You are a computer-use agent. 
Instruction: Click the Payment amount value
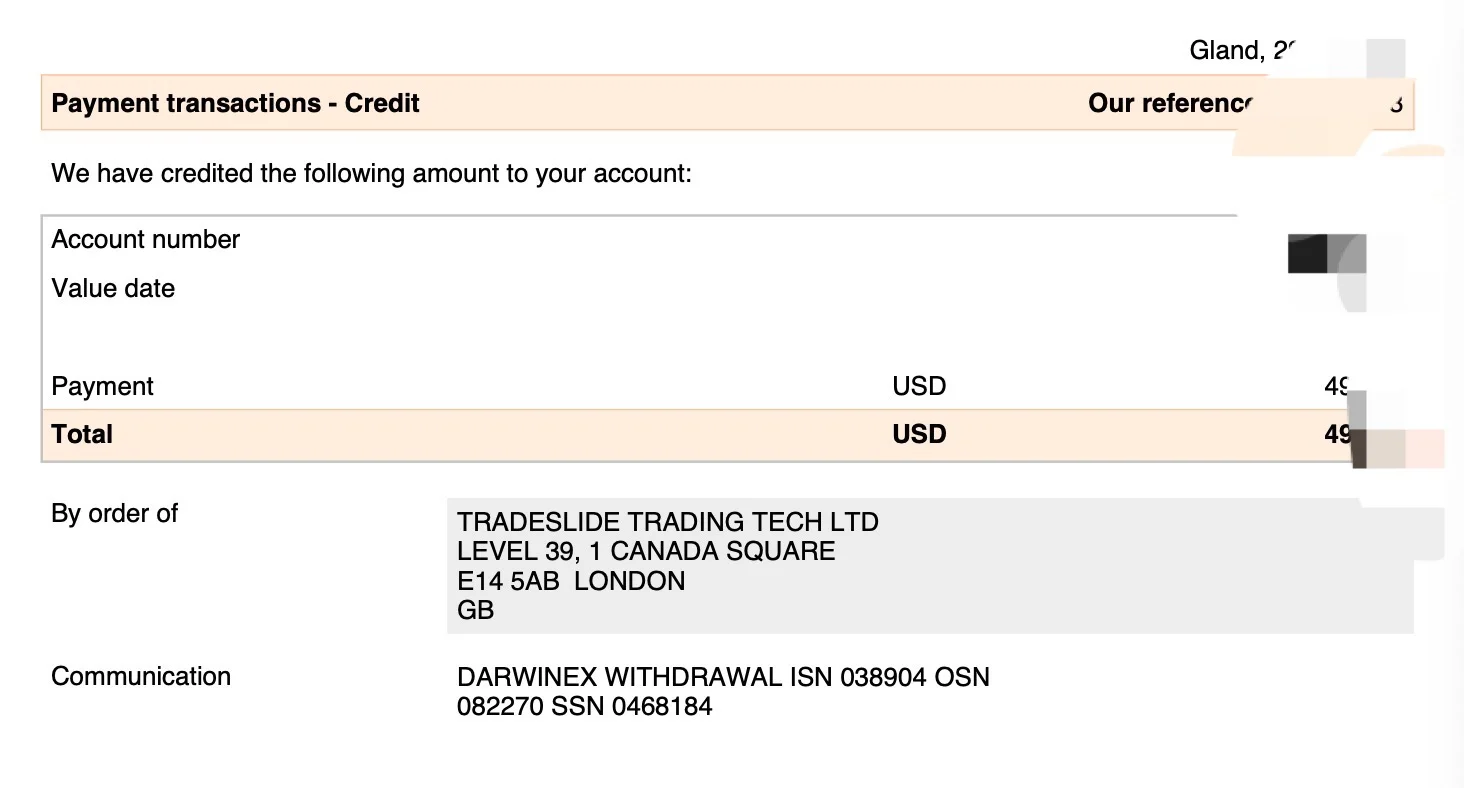tap(1337, 386)
